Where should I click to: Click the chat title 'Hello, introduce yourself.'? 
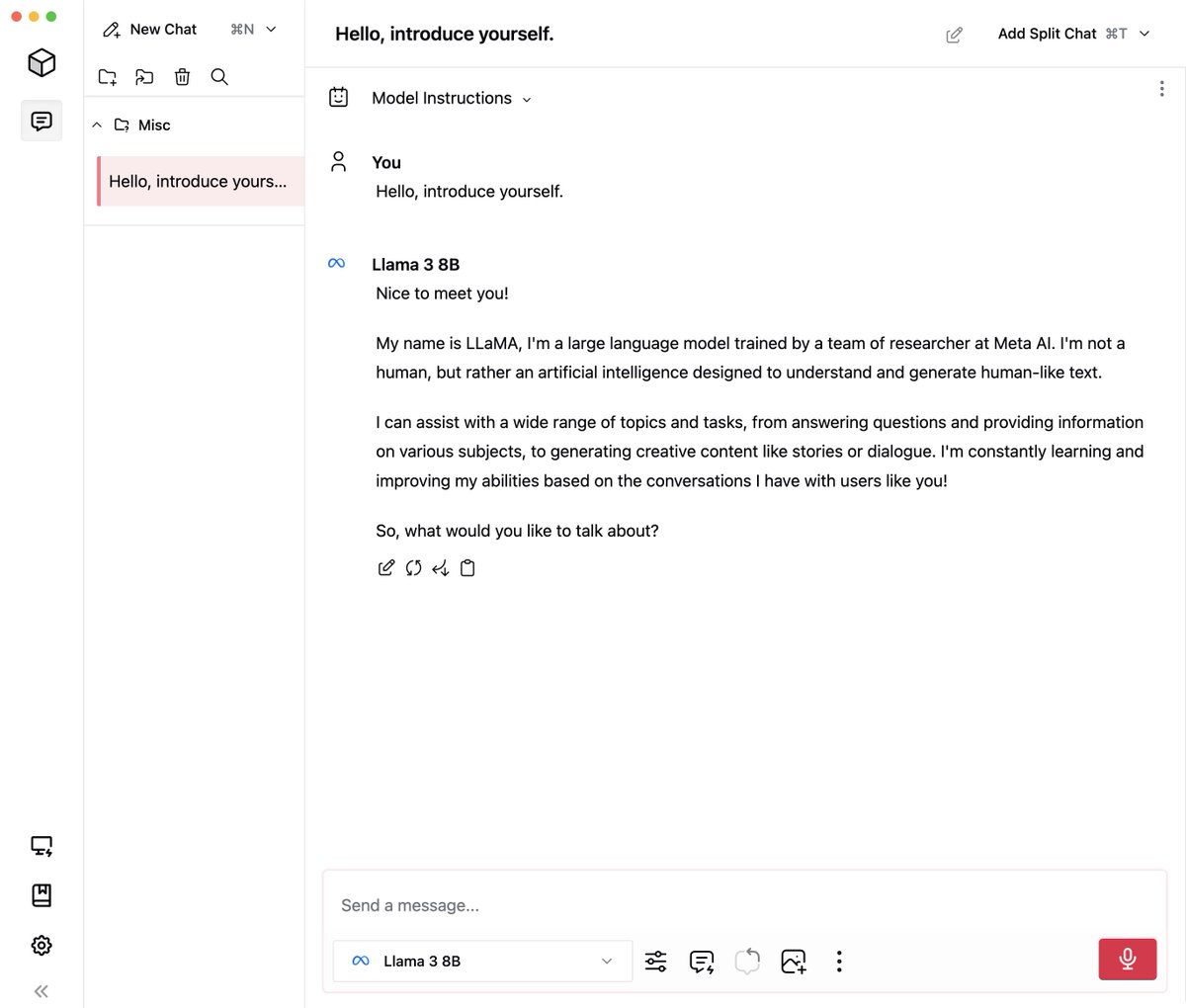coord(445,34)
